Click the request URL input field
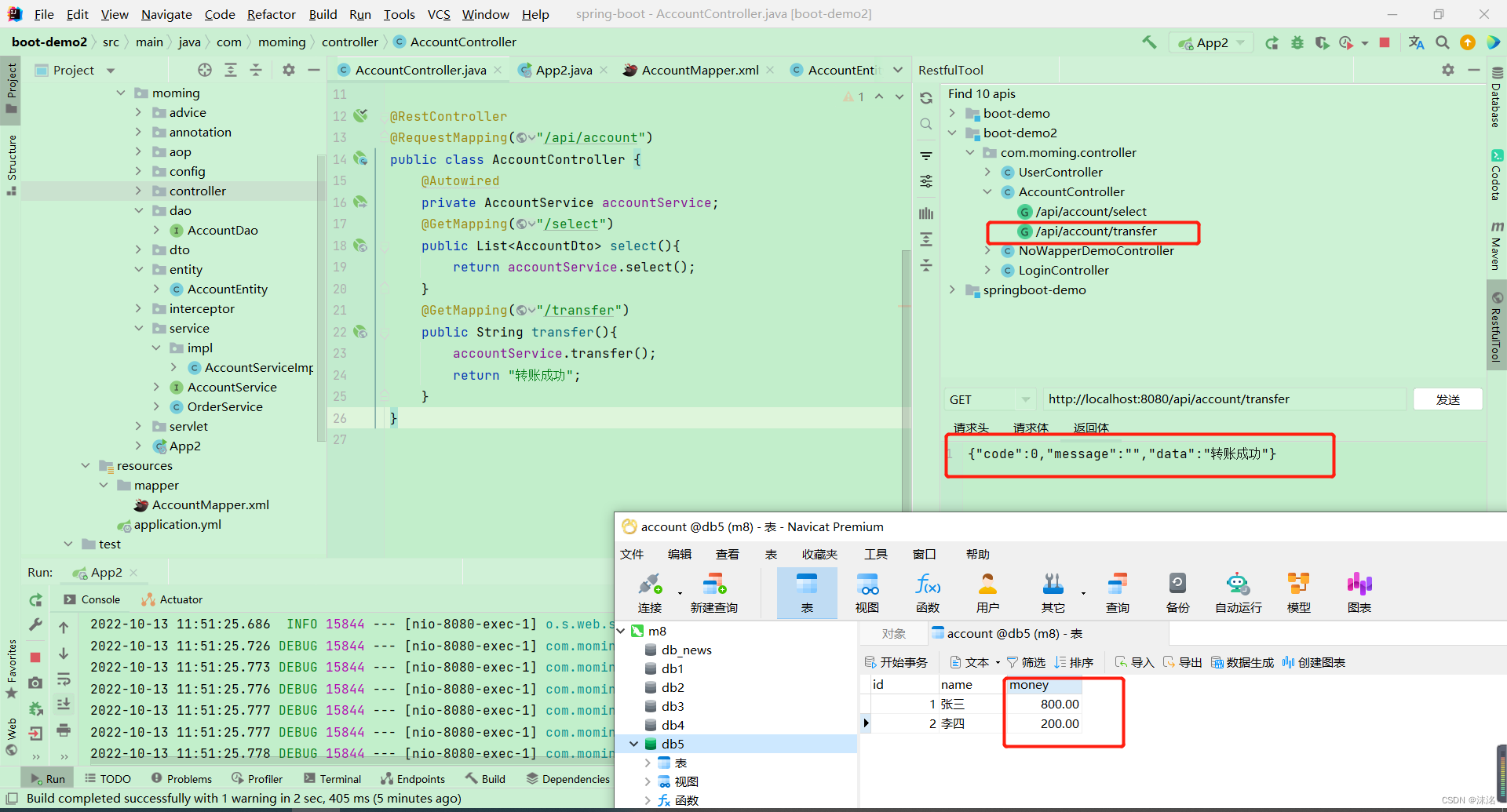This screenshot has height=812, width=1507. tap(1223, 399)
